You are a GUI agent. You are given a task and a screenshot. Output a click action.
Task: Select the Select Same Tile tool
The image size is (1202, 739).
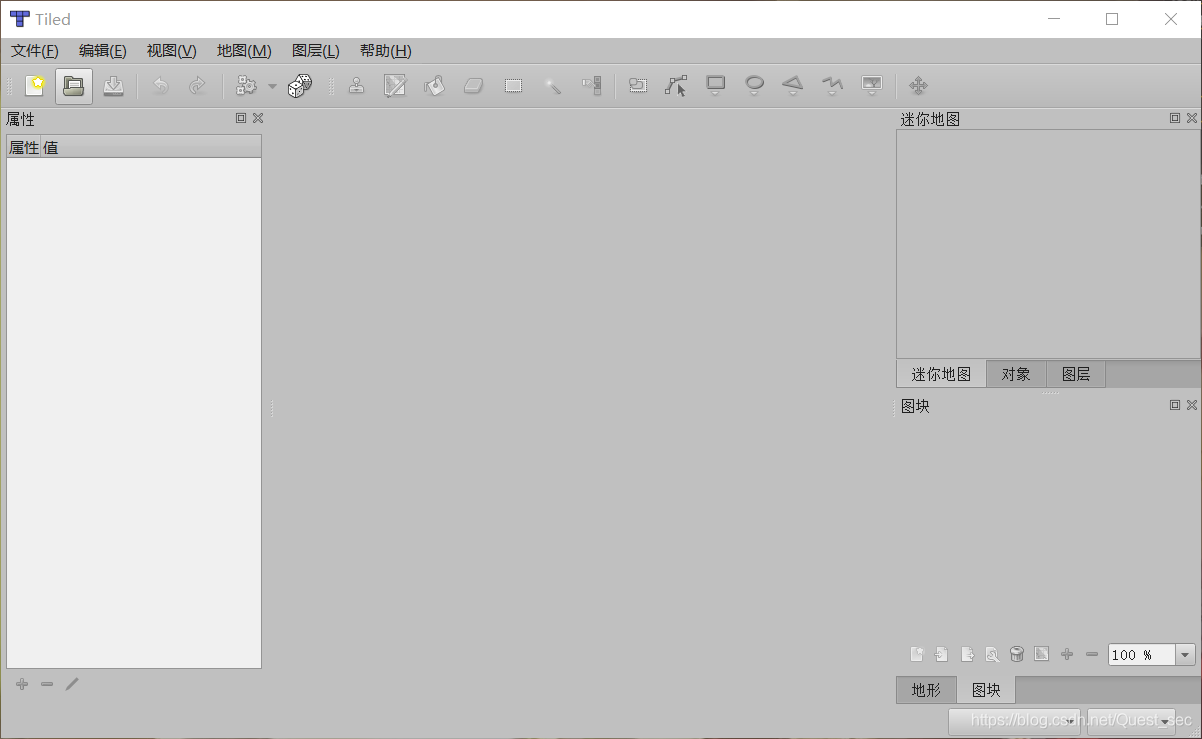(x=592, y=86)
